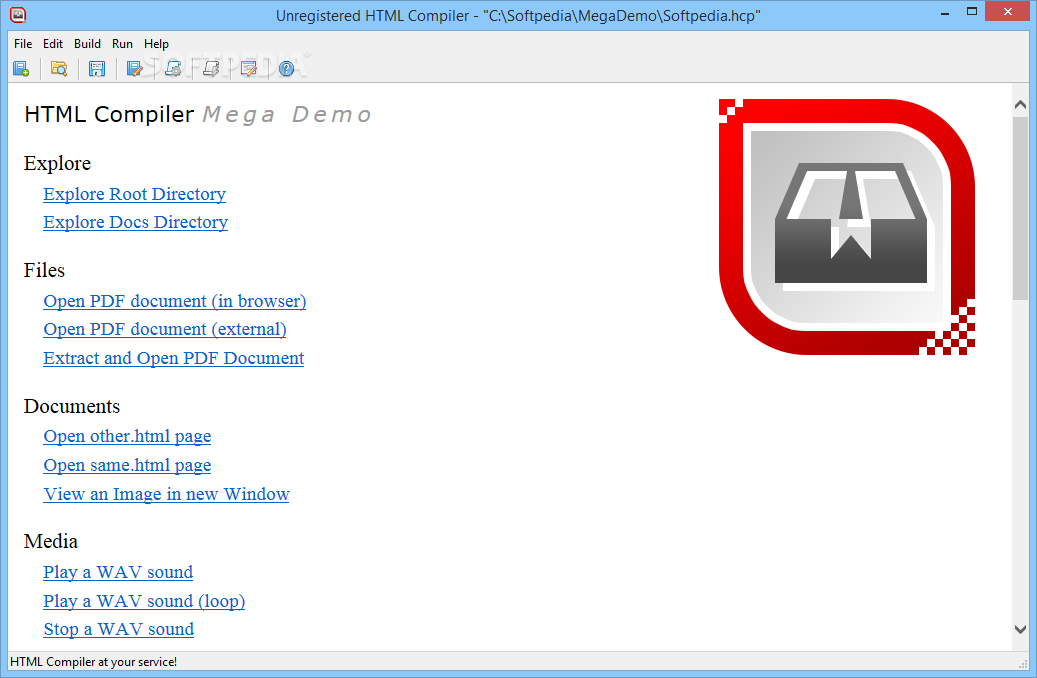This screenshot has width=1037, height=678.
Task: Open PDF document in browser link
Action: tap(175, 301)
